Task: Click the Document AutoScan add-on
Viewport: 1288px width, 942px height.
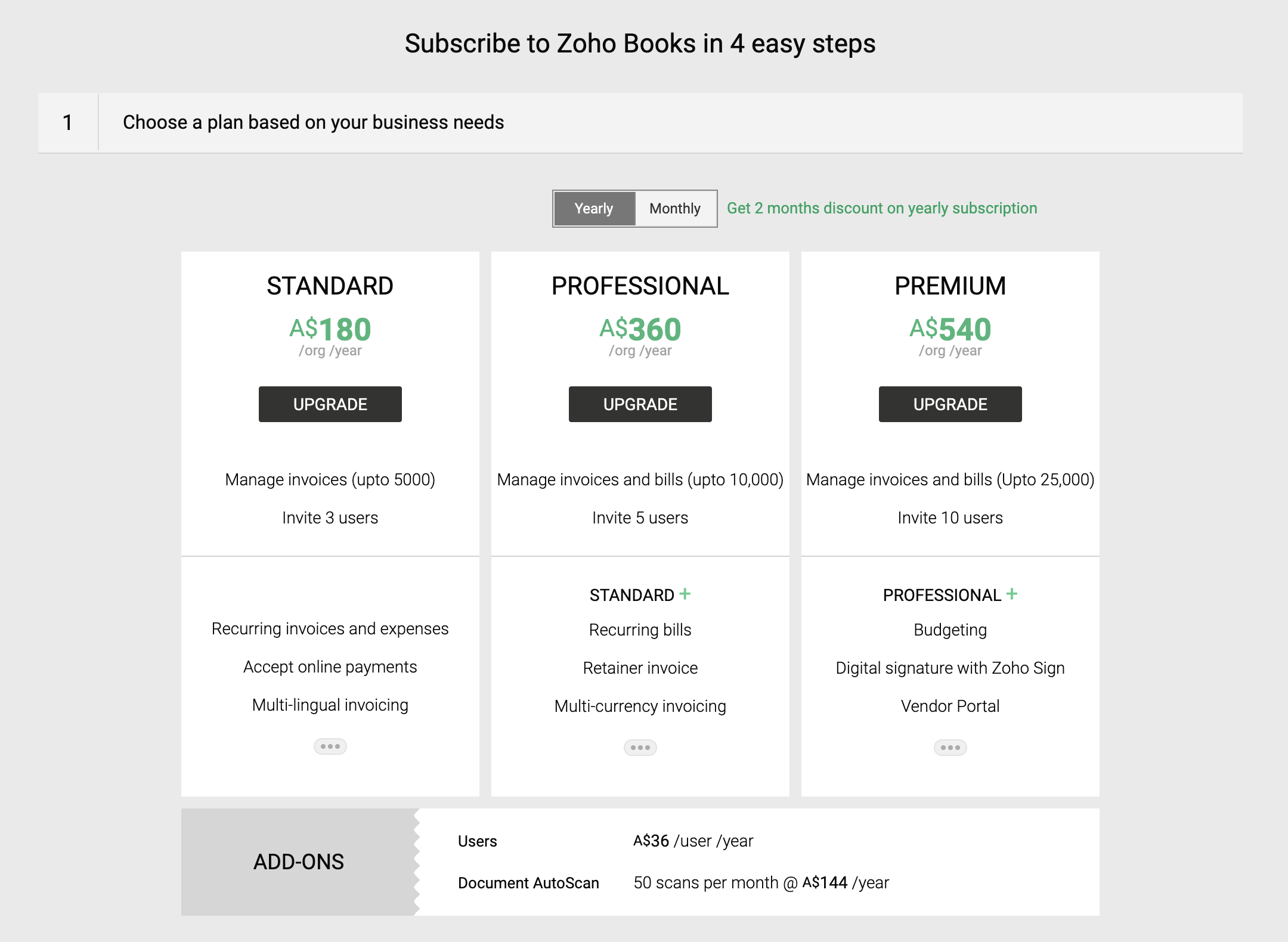Action: coord(528,883)
